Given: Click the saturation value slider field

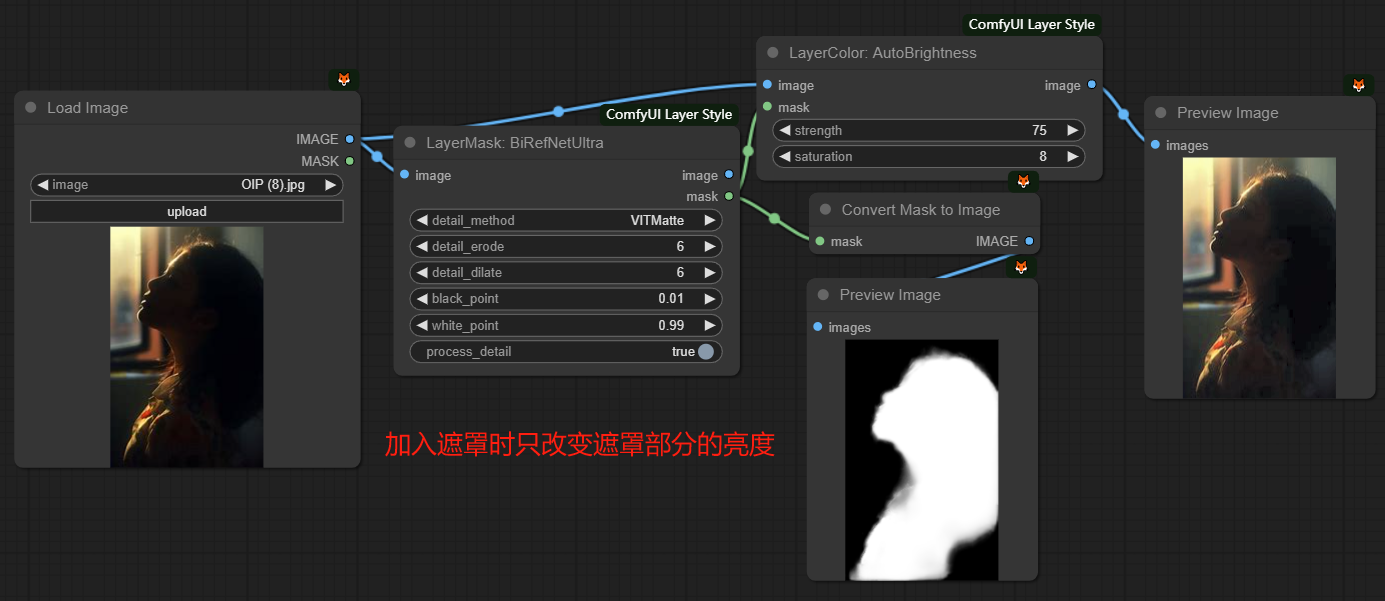Looking at the screenshot, I should 928,156.
